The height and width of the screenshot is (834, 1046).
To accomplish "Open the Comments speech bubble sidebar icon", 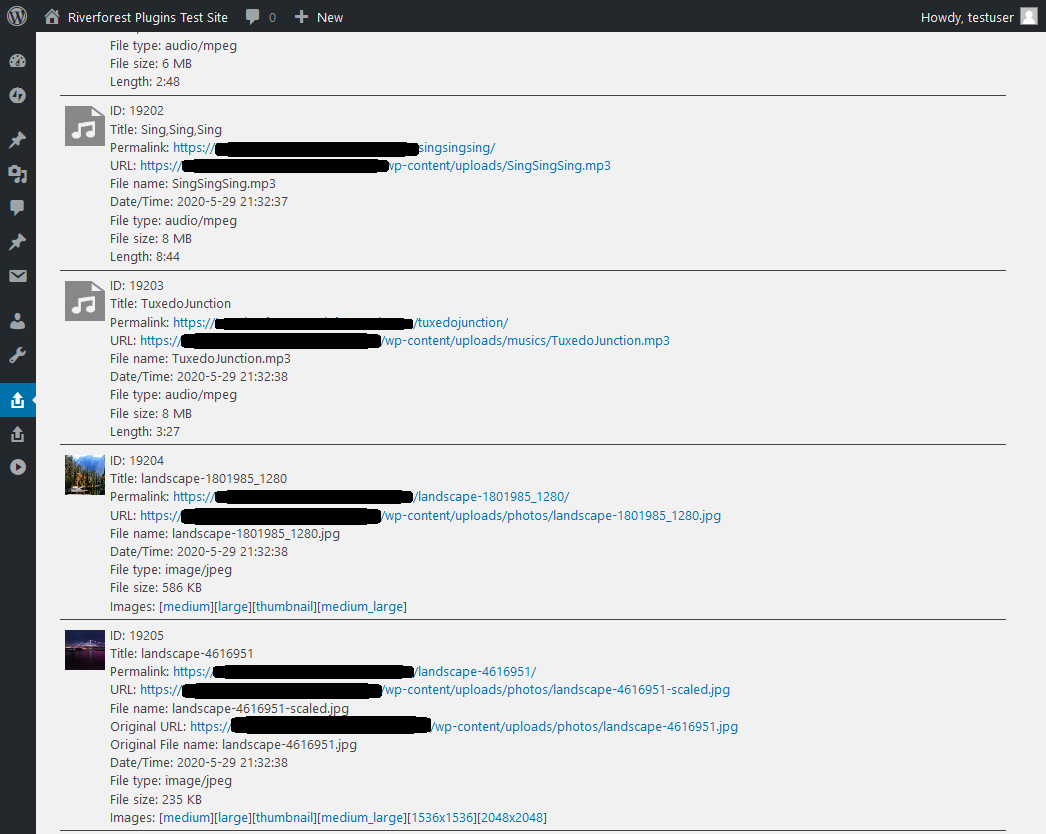I will point(17,207).
